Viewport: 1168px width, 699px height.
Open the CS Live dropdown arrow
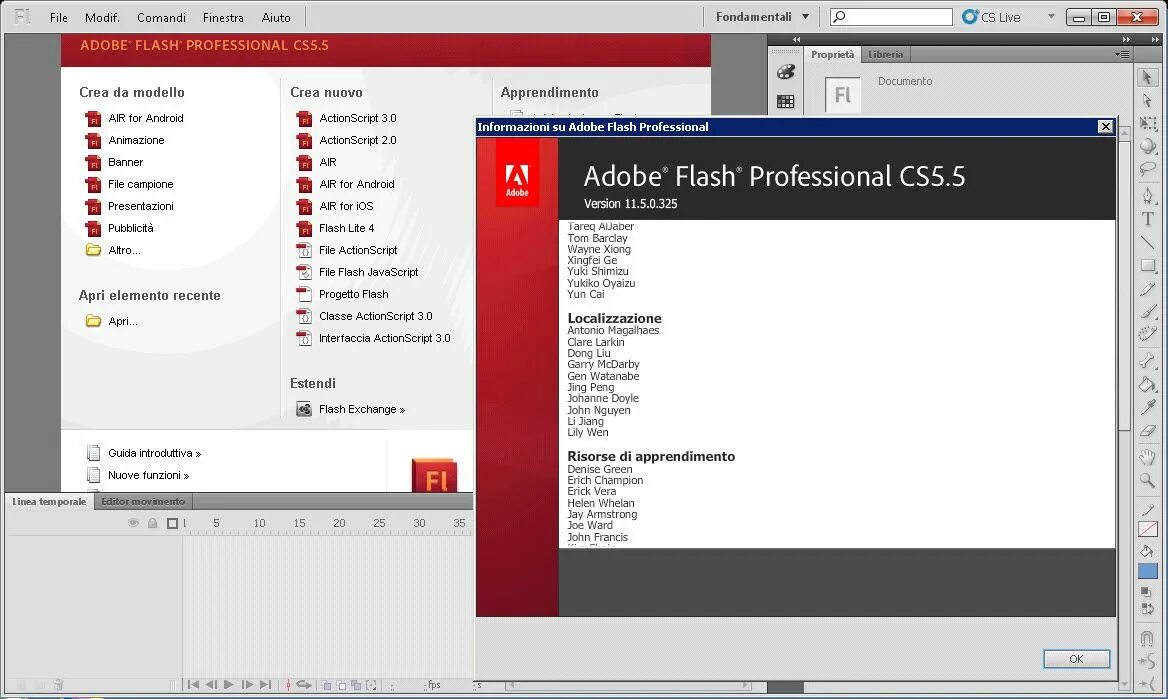[1051, 16]
